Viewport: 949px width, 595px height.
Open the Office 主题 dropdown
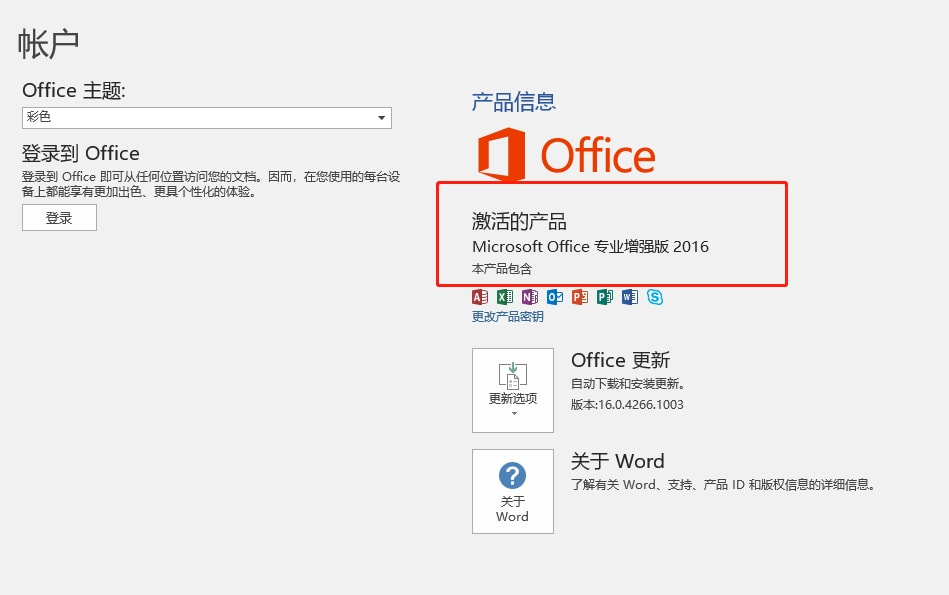point(207,117)
